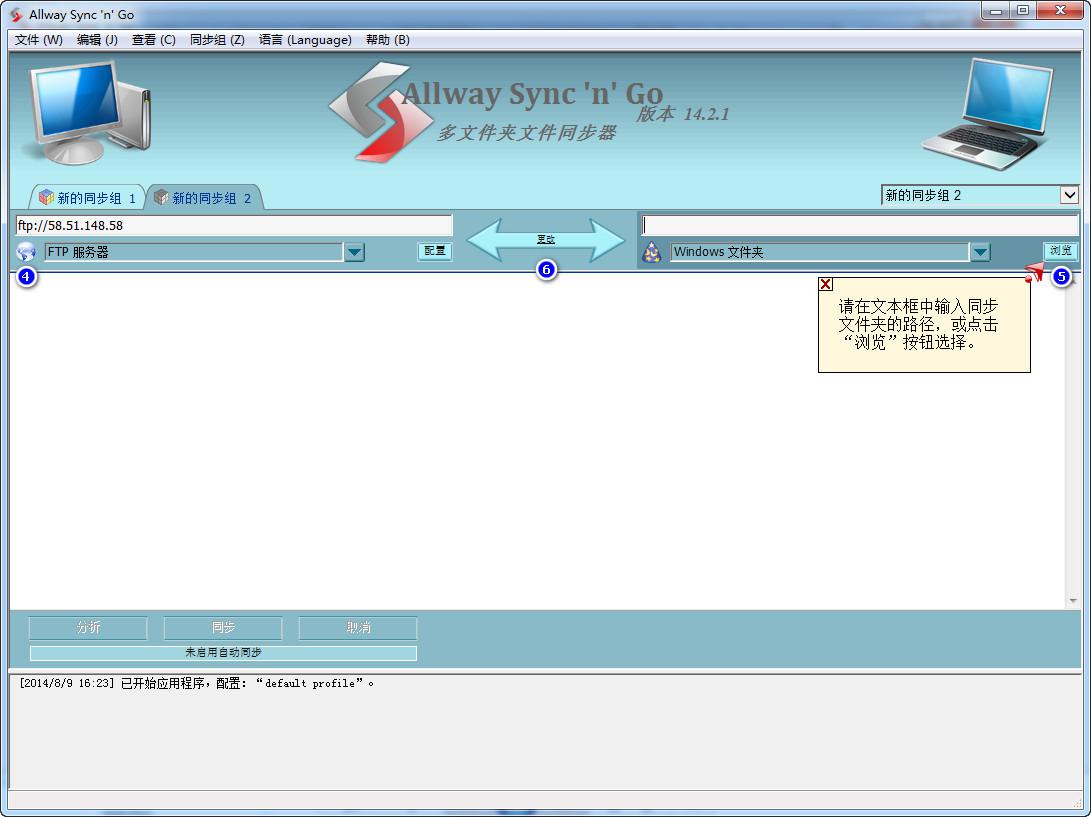1091x817 pixels.
Task: Click the 取消 cancel button
Action: (x=358, y=628)
